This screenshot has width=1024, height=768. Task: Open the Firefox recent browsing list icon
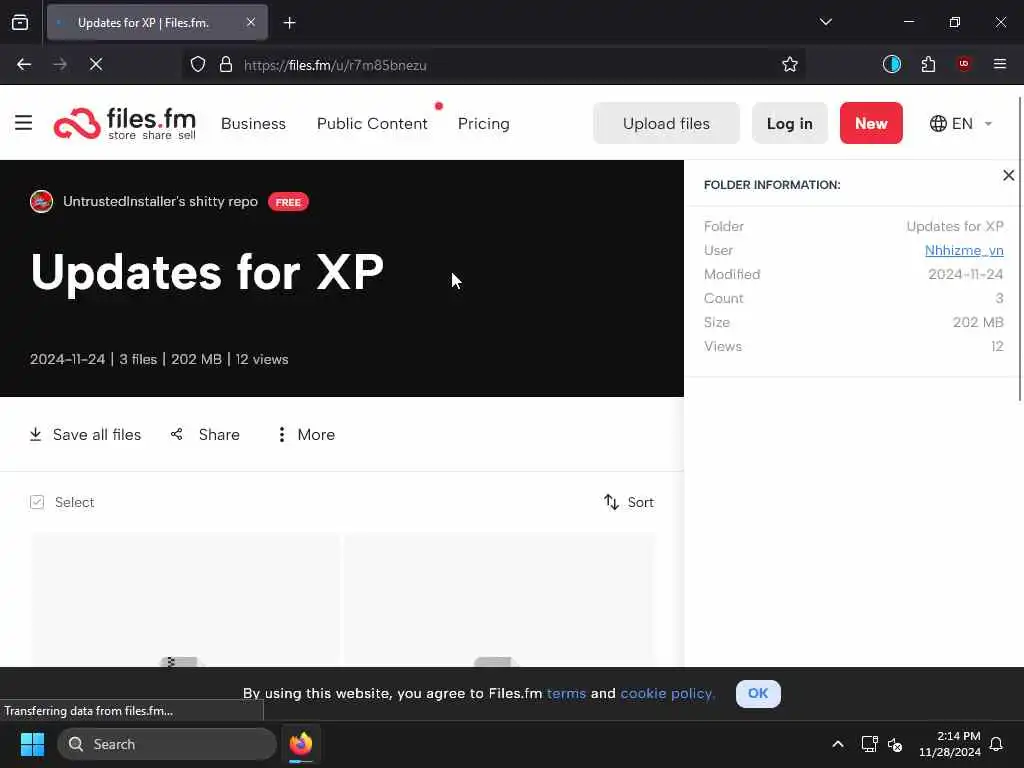pos(20,23)
